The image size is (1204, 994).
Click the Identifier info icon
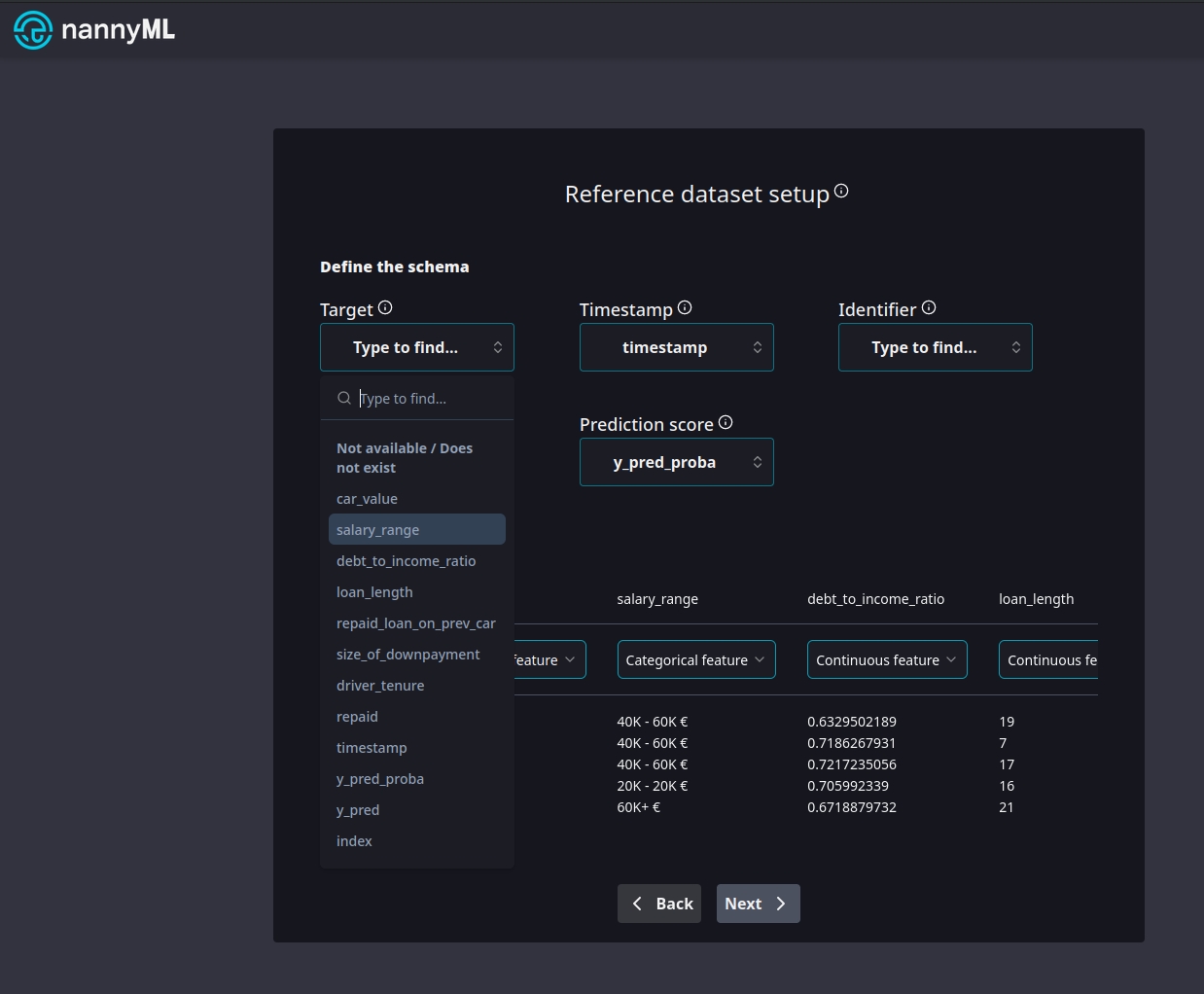(x=929, y=308)
